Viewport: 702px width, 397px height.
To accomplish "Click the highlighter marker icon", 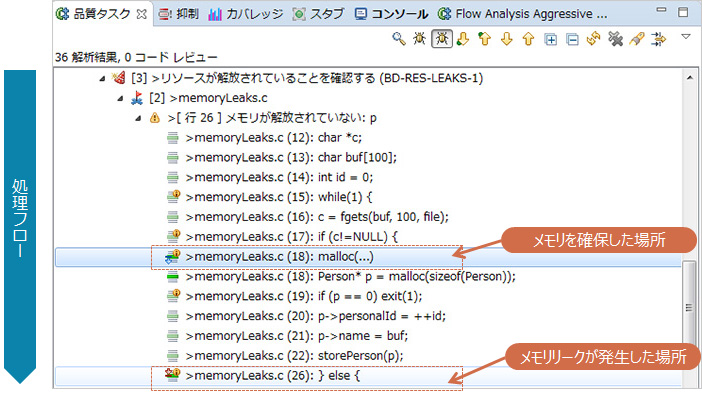I will pos(637,39).
